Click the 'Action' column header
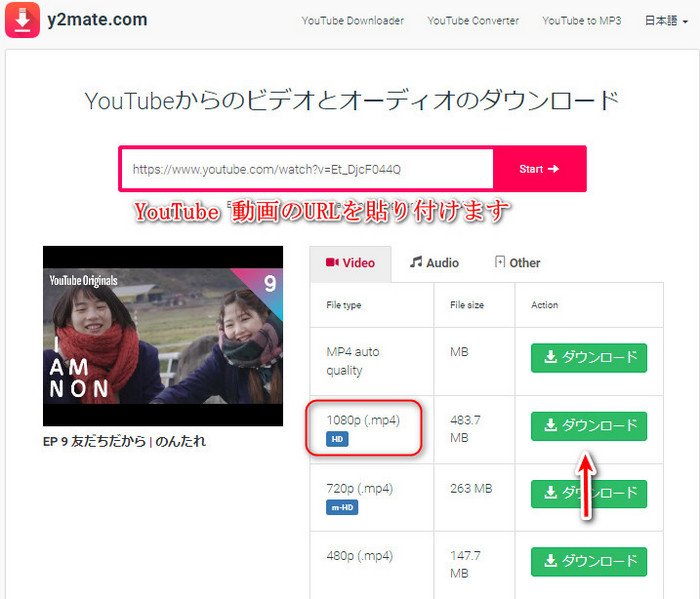The width and height of the screenshot is (700, 599). (x=545, y=305)
